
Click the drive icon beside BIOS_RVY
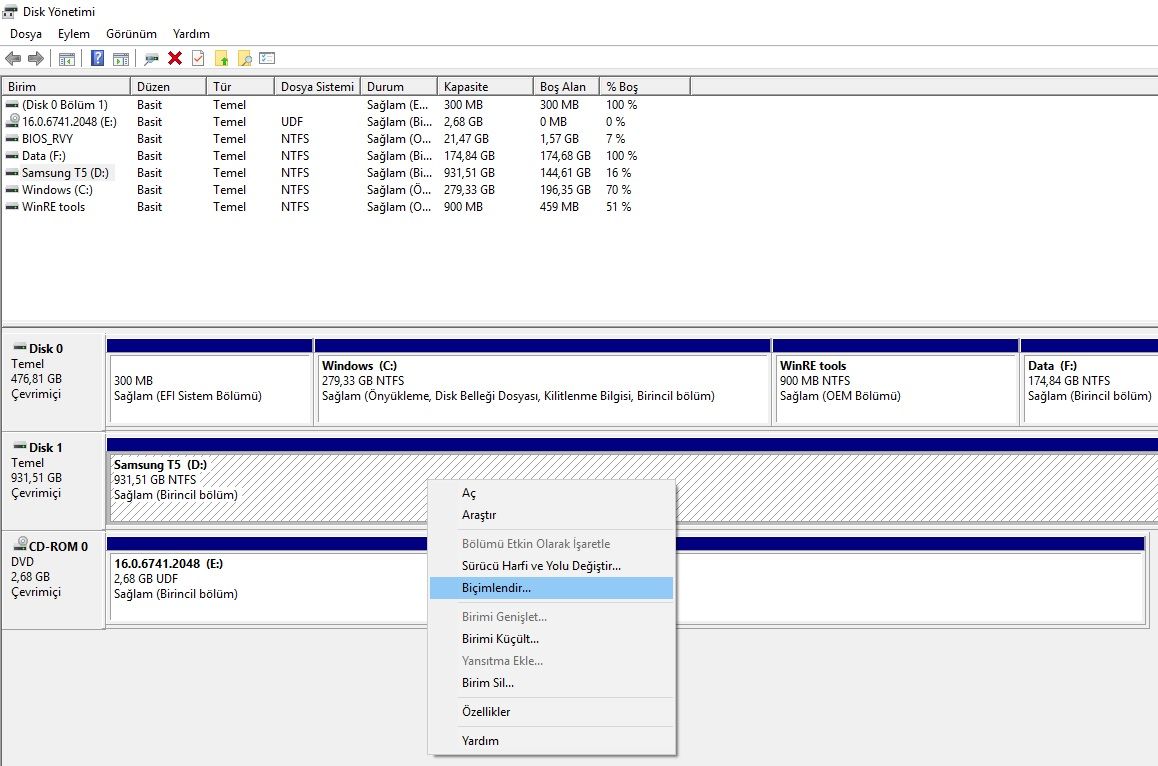point(12,139)
